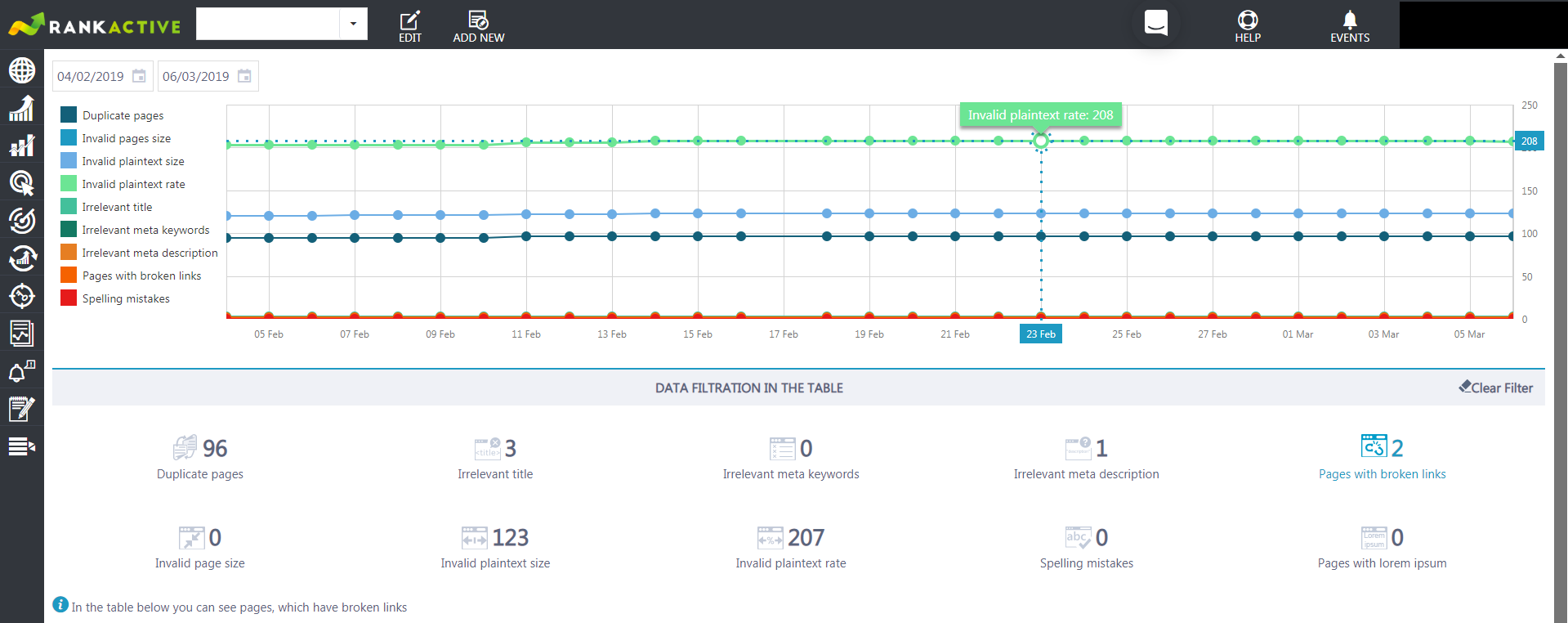Open the calendar picker for 06/03/2019

[244, 76]
